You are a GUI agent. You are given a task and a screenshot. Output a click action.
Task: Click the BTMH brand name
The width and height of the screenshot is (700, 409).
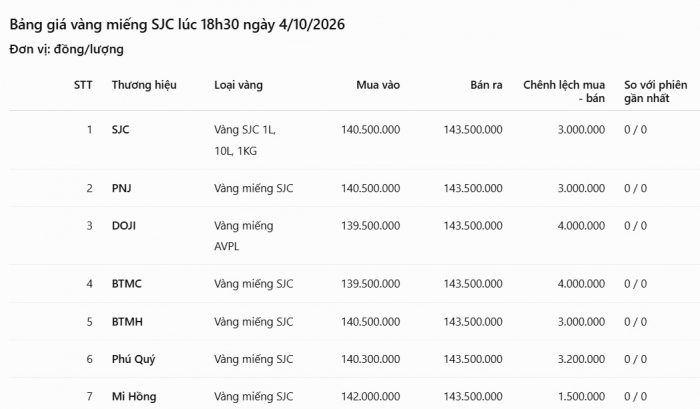127,322
